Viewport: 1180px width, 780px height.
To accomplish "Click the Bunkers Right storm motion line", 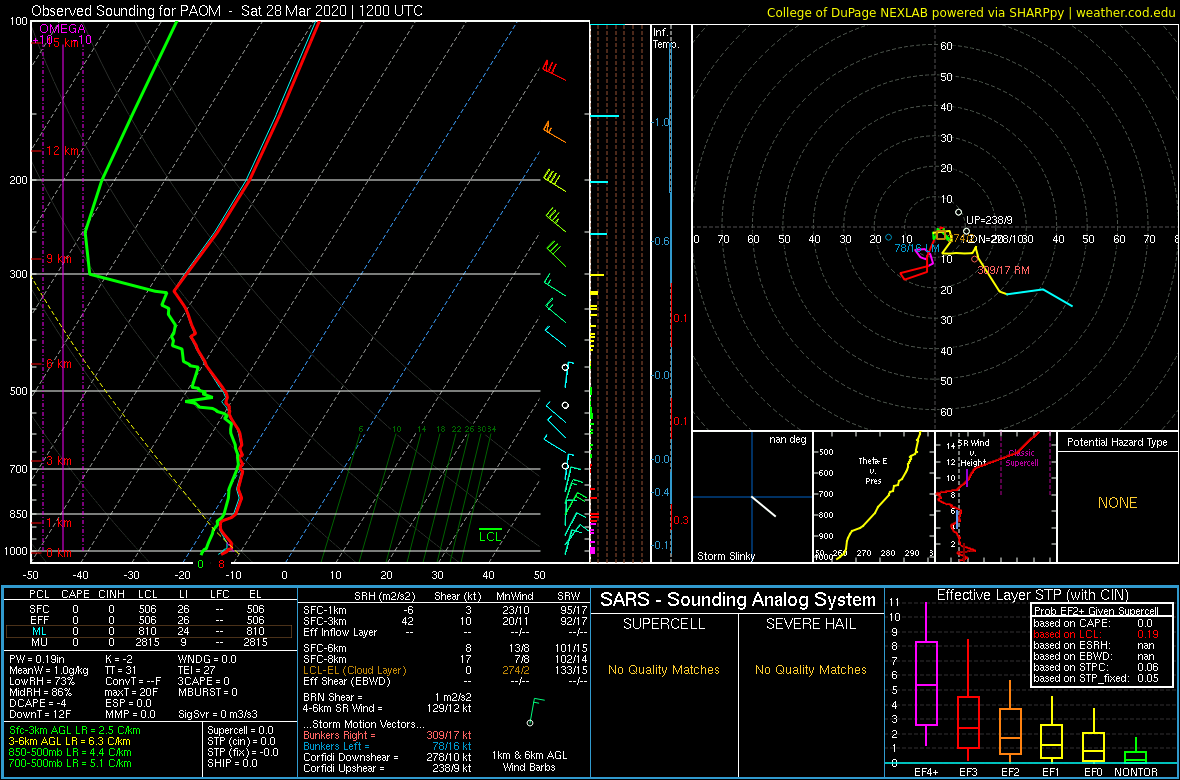I will (x=387, y=735).
